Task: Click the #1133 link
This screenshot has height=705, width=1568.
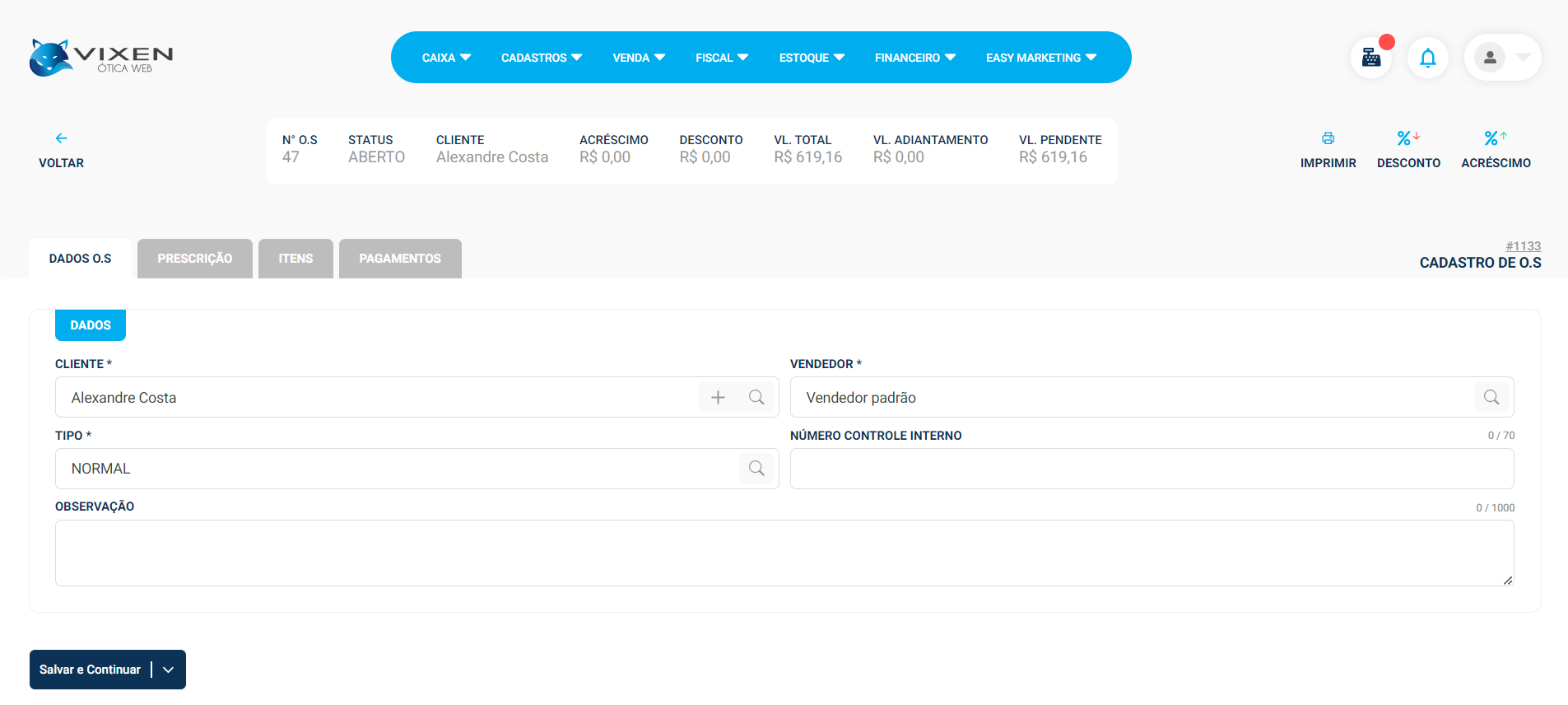Action: tap(1523, 246)
